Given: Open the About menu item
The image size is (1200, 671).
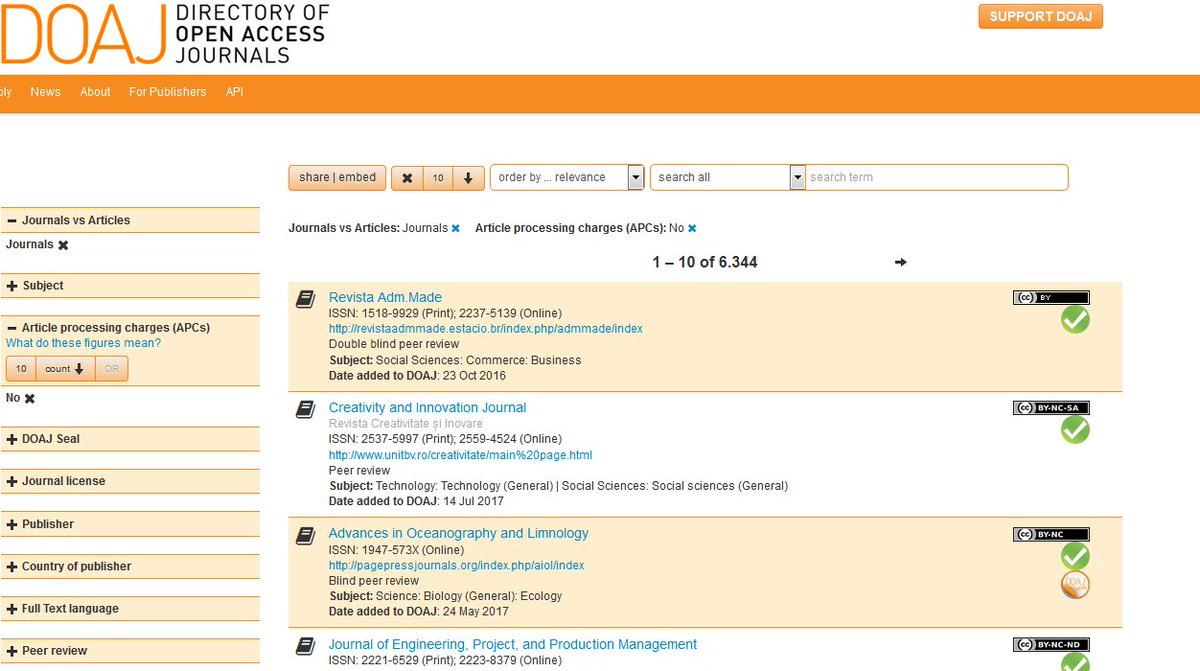Looking at the screenshot, I should click(x=95, y=91).
